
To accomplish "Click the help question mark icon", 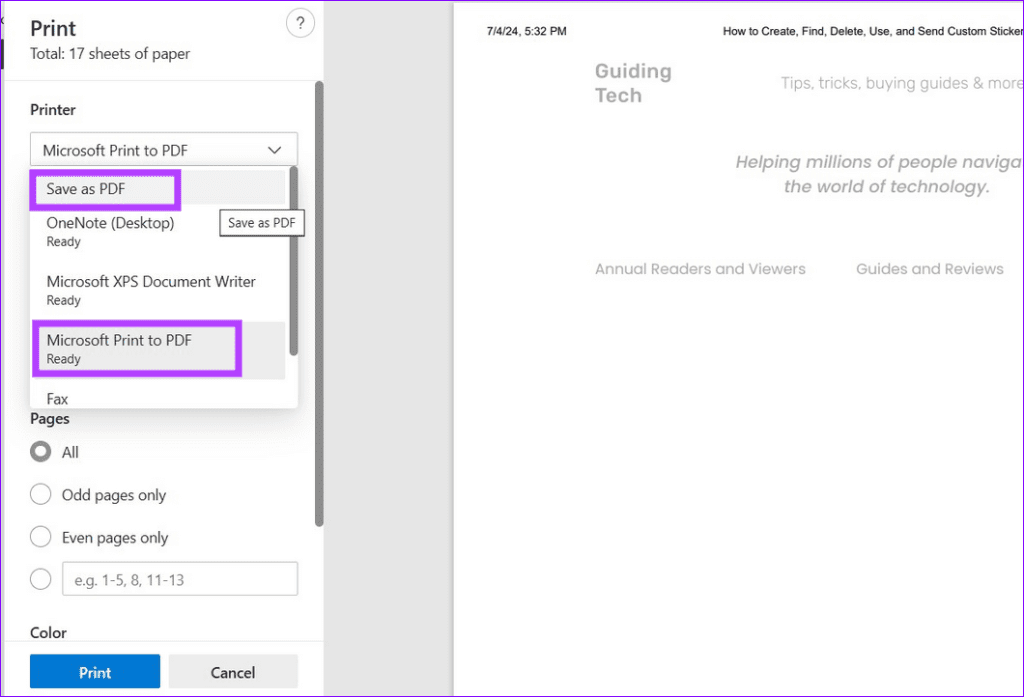I will pyautogui.click(x=300, y=25).
